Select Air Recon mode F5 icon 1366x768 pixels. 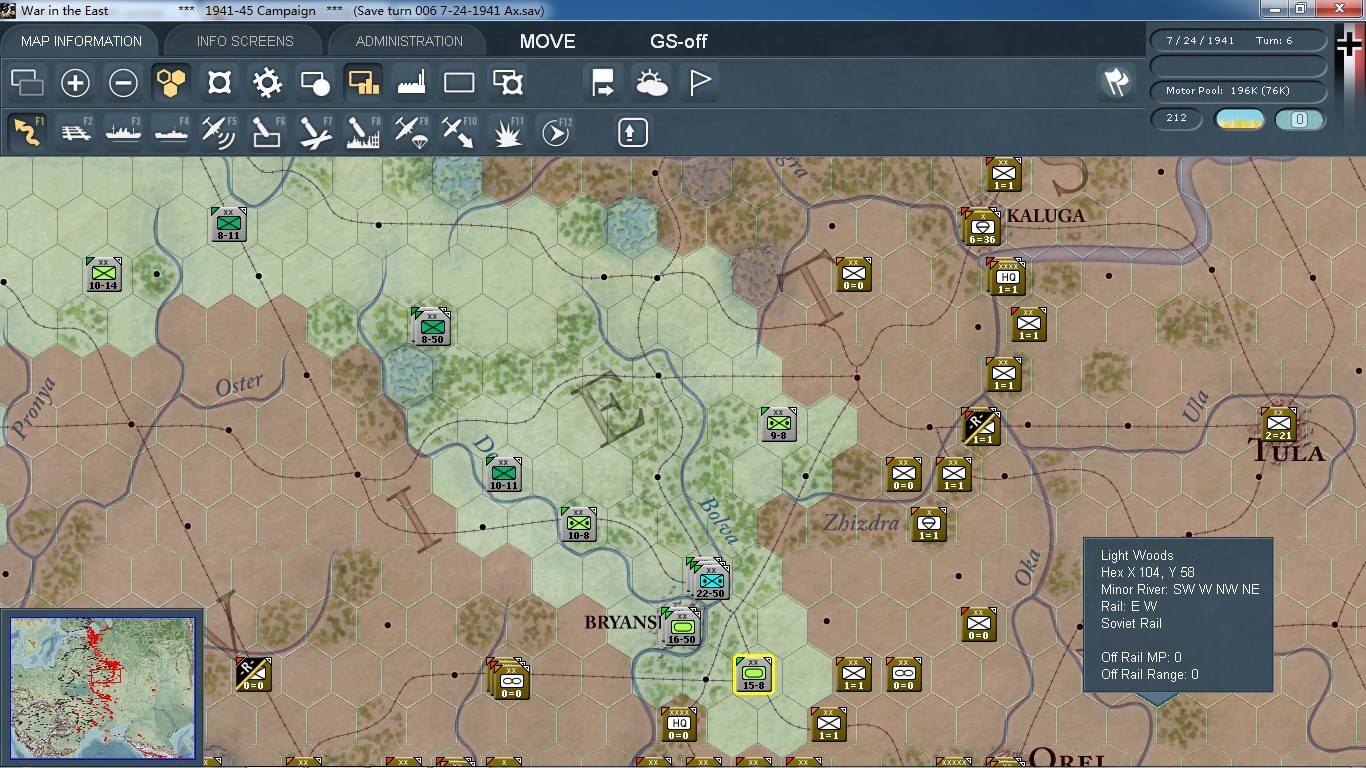219,132
